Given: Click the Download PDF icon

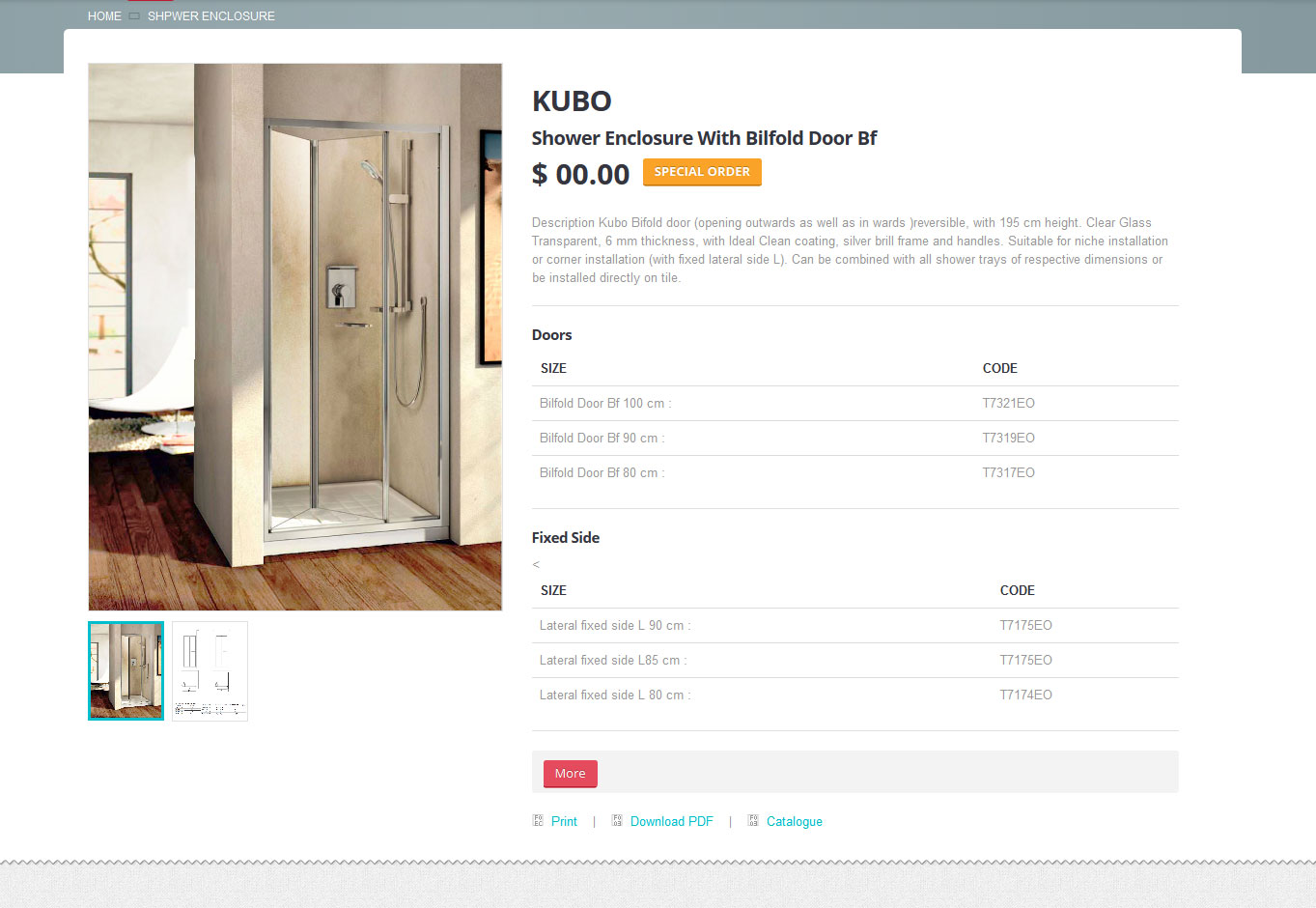Looking at the screenshot, I should 617,821.
